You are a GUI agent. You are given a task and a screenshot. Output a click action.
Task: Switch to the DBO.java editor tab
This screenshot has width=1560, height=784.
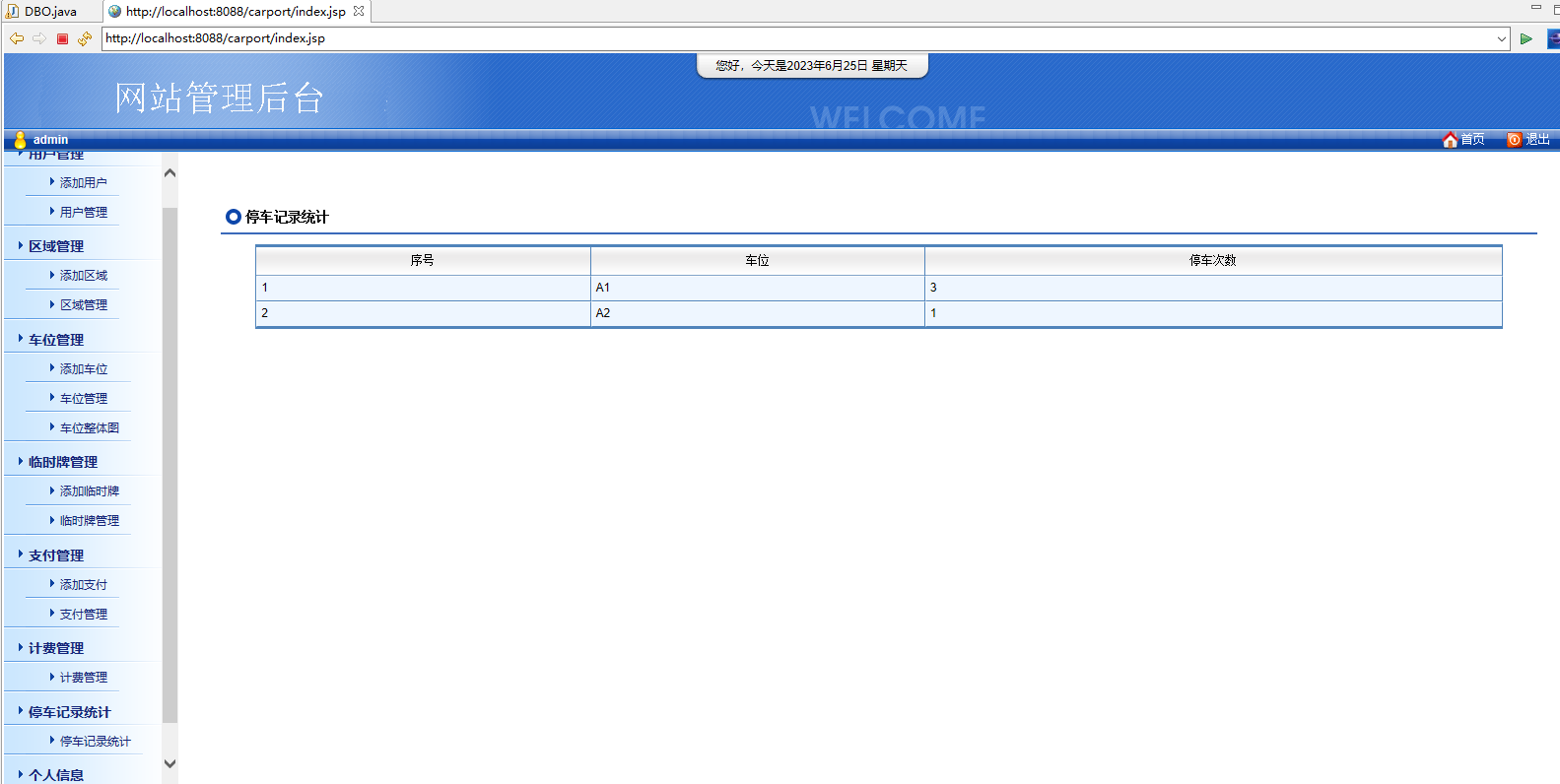50,11
